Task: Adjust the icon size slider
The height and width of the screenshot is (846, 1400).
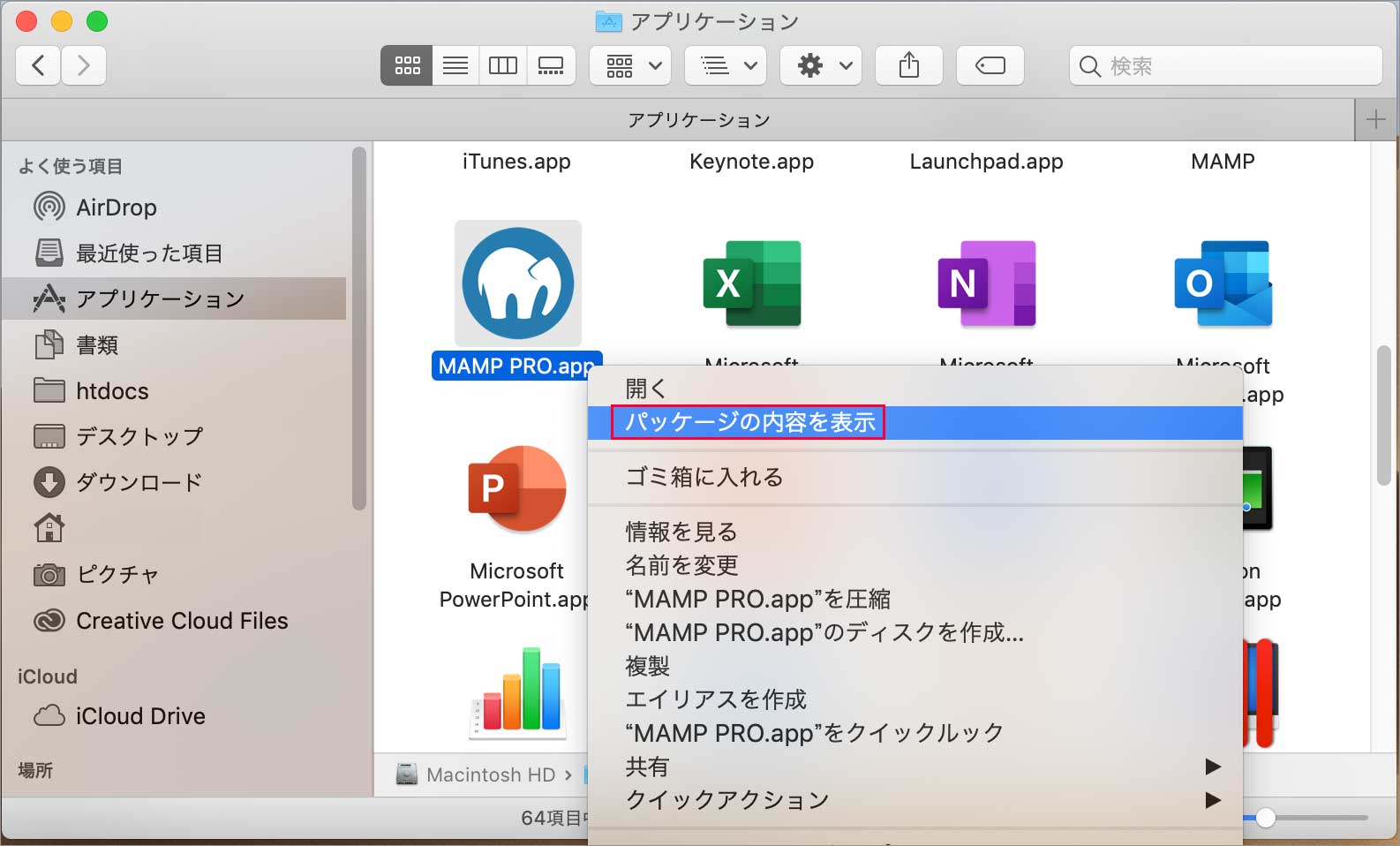Action: tap(1265, 818)
